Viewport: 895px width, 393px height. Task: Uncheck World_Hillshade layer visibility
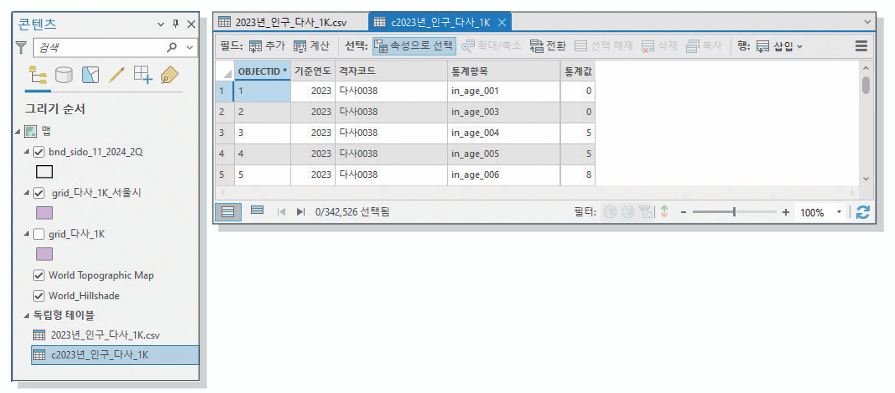pos(39,295)
